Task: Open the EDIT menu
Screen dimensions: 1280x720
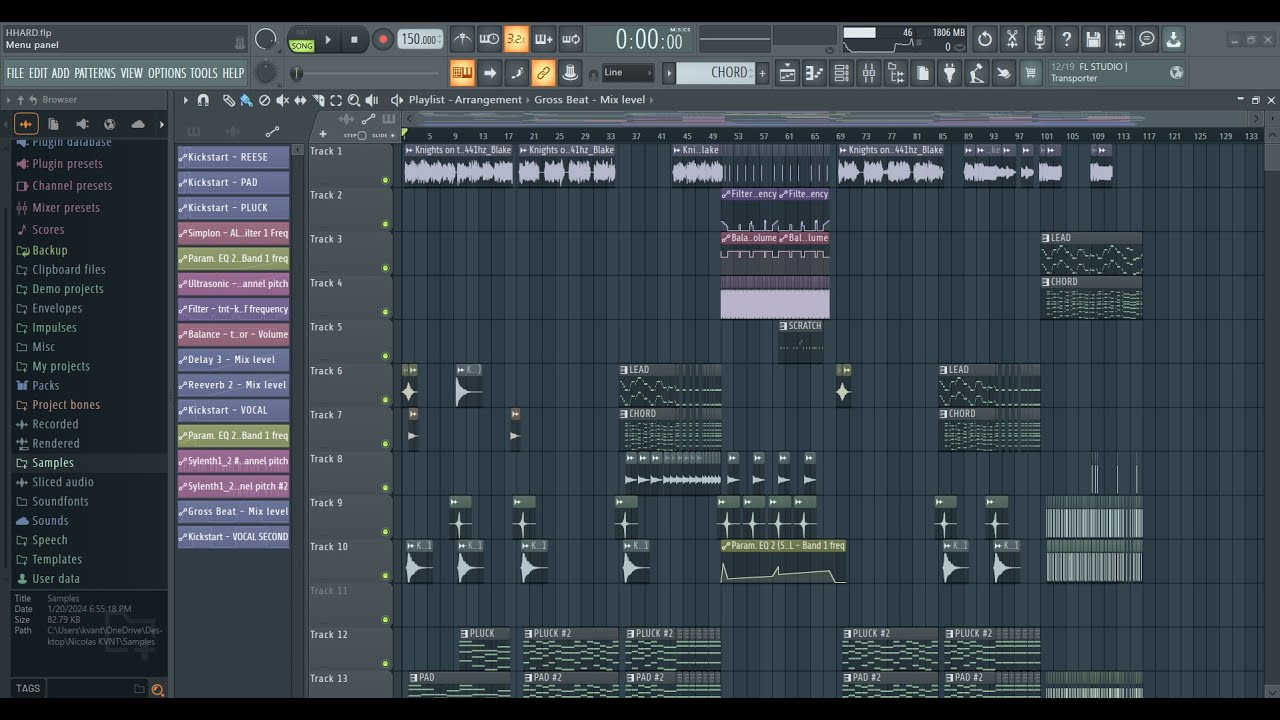Action: click(x=38, y=73)
